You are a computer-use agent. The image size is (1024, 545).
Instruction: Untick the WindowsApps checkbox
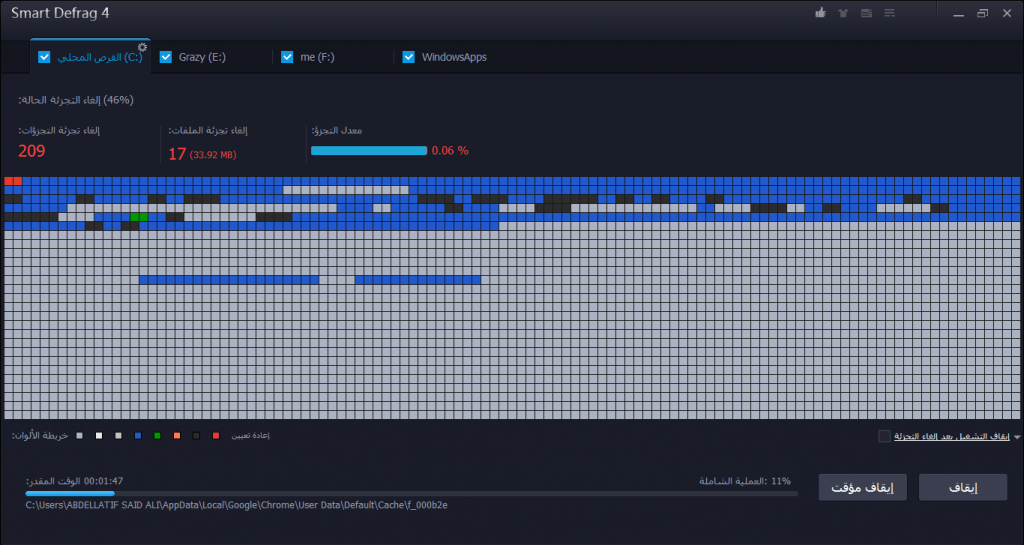tap(409, 57)
